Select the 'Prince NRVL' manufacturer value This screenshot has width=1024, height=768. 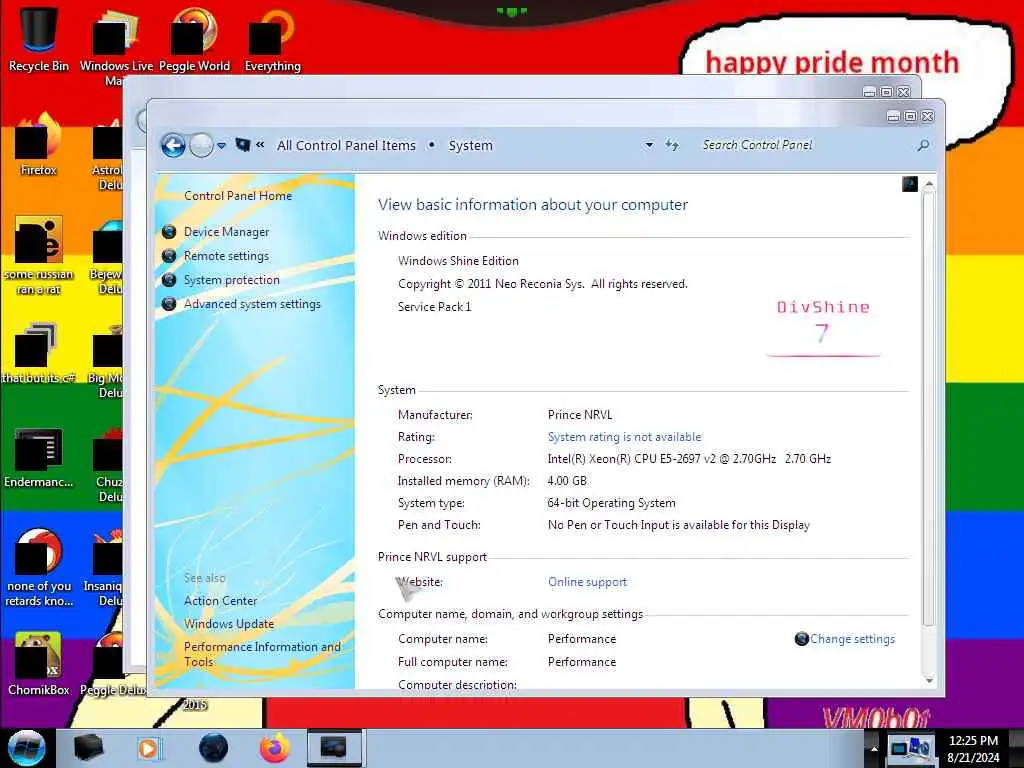pyautogui.click(x=580, y=415)
